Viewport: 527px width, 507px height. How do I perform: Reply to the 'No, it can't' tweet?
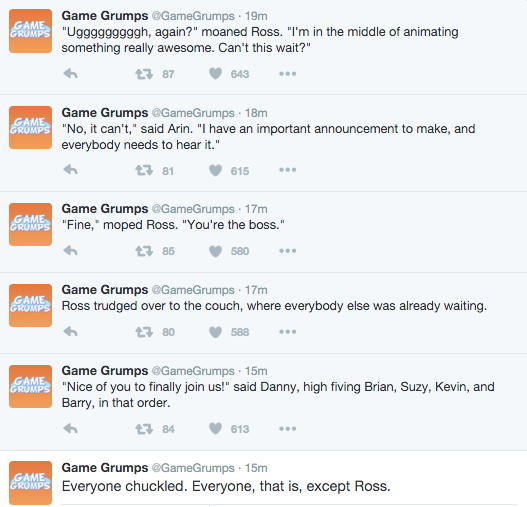pyautogui.click(x=71, y=170)
